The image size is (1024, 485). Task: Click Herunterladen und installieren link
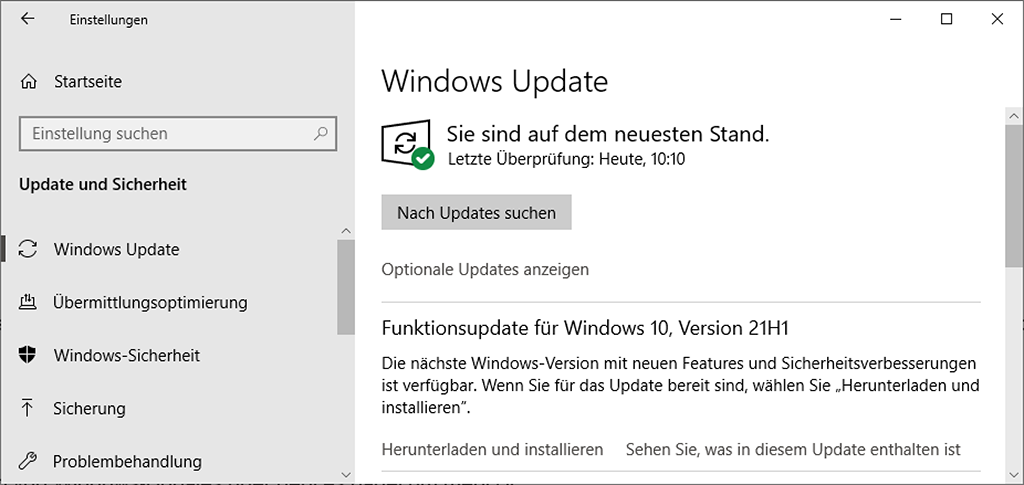493,449
